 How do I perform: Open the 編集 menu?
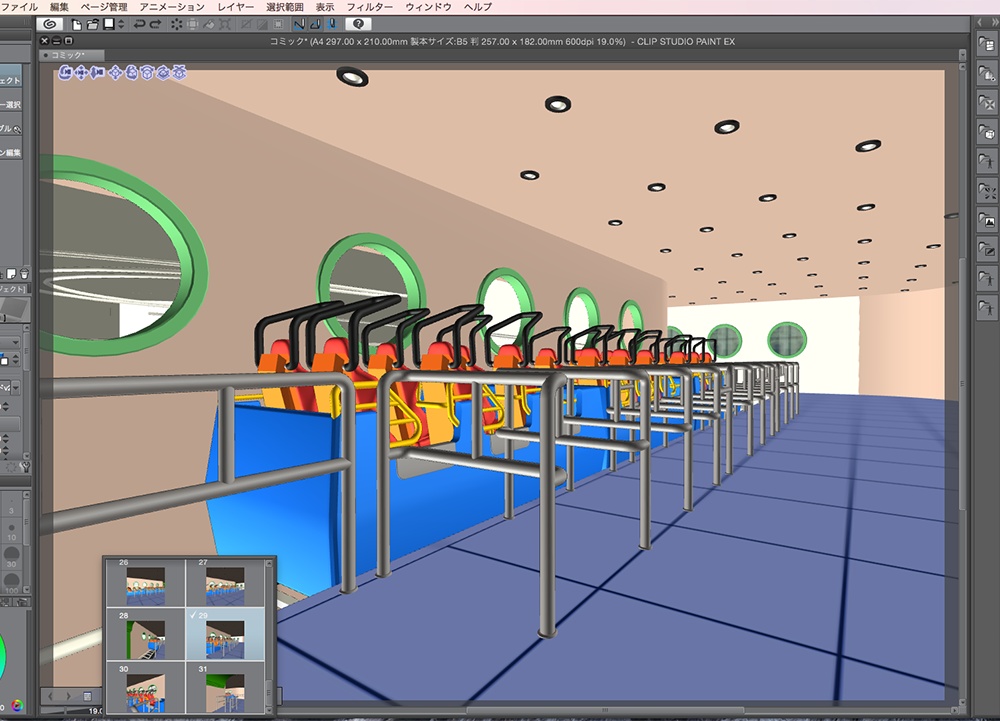tap(59, 7)
